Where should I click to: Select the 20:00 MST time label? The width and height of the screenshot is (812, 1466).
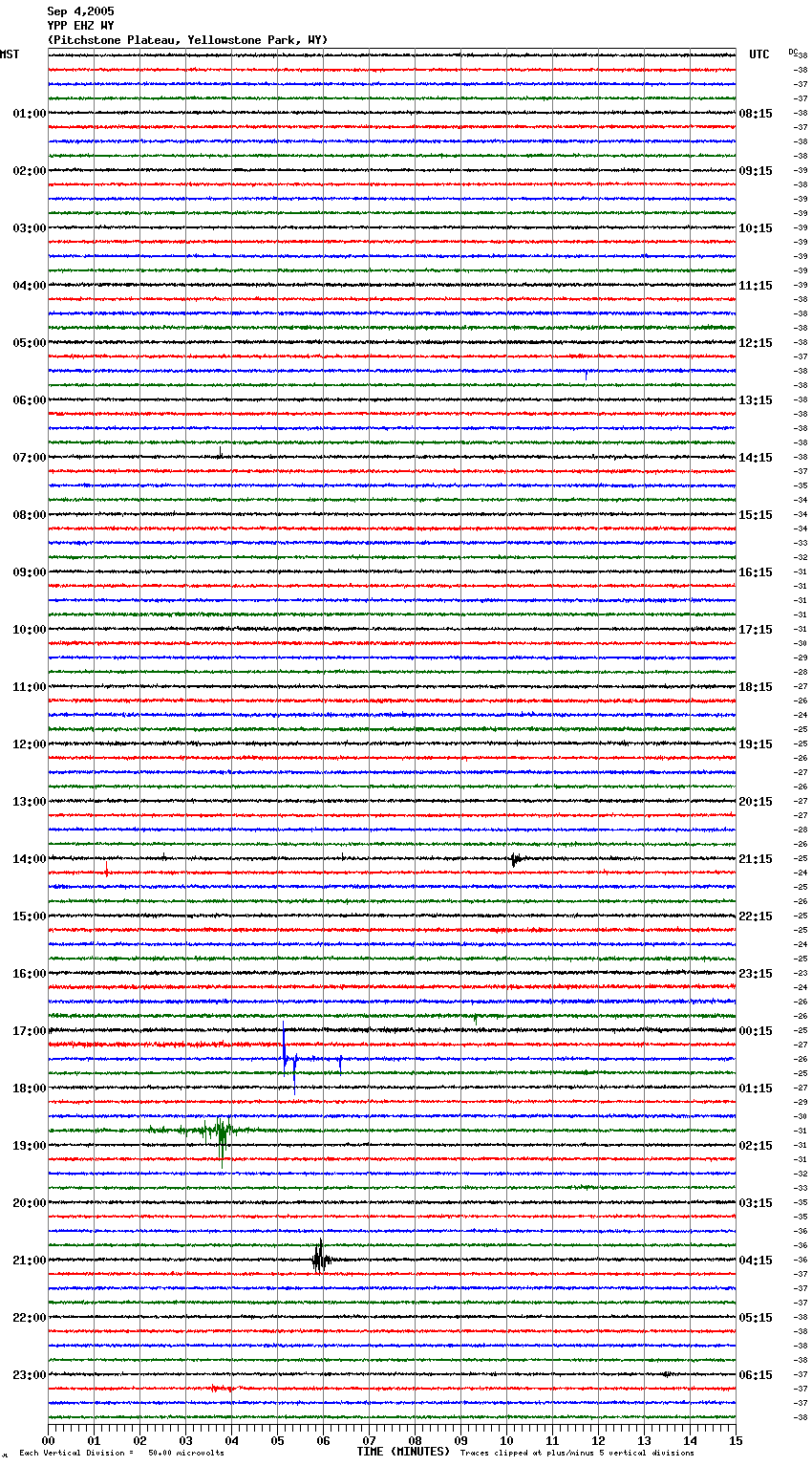pyautogui.click(x=30, y=1203)
